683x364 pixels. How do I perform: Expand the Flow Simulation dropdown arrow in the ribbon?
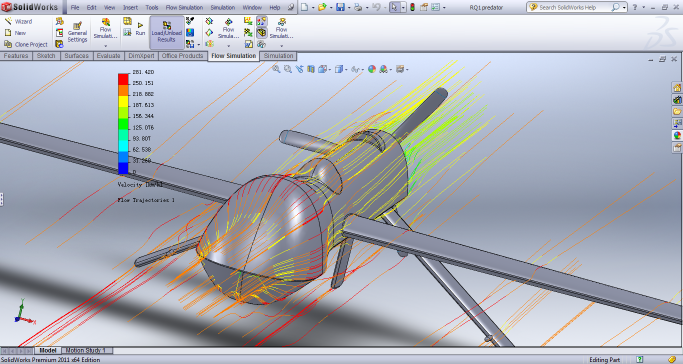tap(105, 46)
